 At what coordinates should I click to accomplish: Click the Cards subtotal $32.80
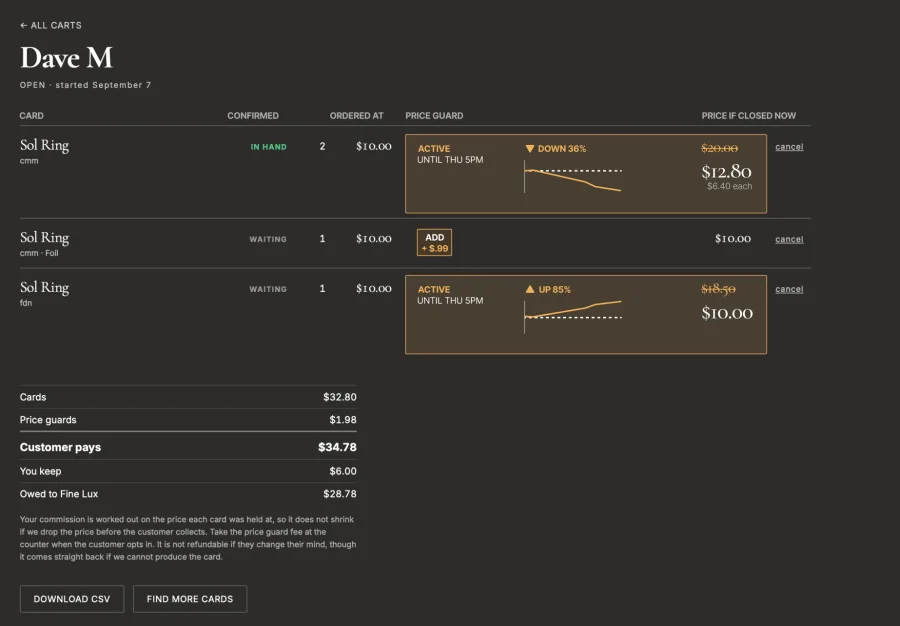coord(340,397)
